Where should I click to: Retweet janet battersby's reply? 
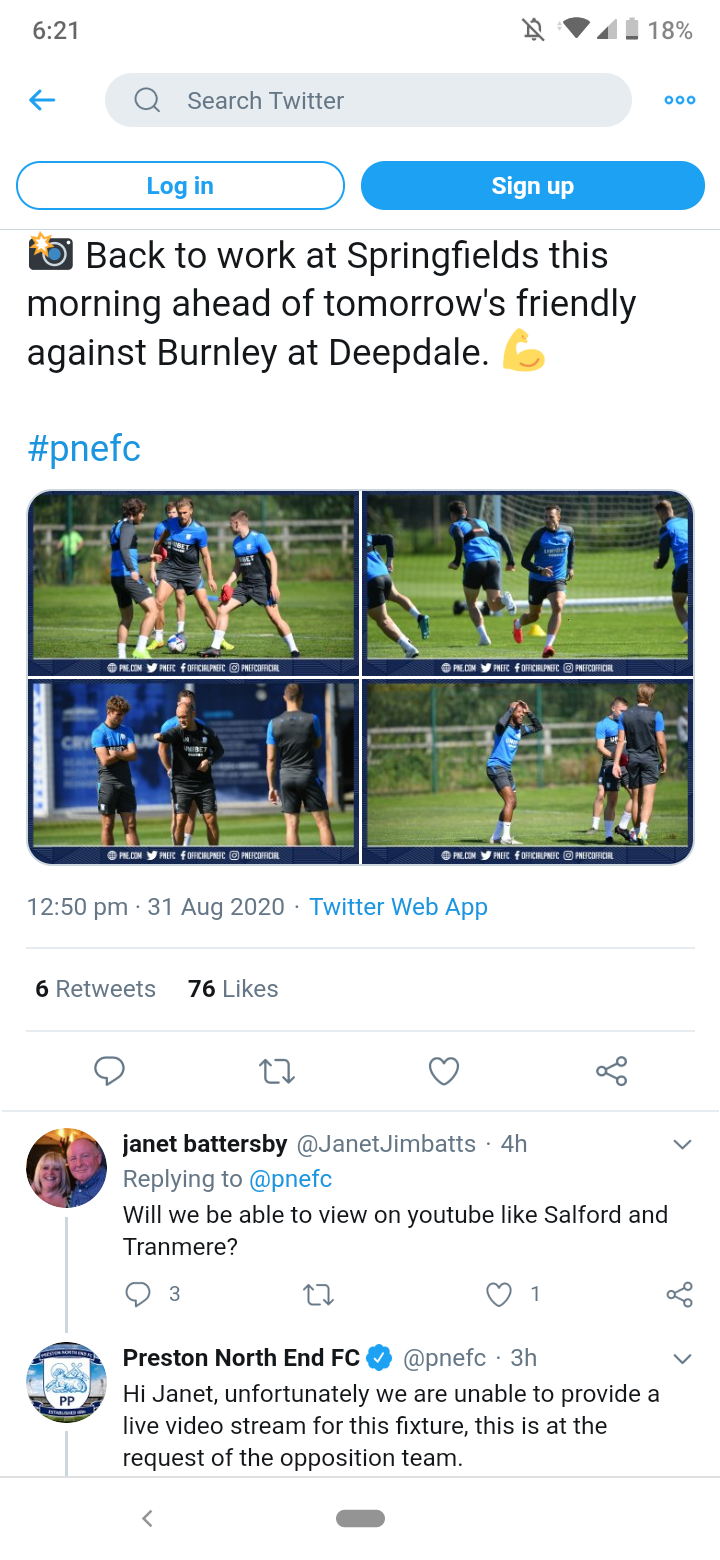click(318, 1295)
